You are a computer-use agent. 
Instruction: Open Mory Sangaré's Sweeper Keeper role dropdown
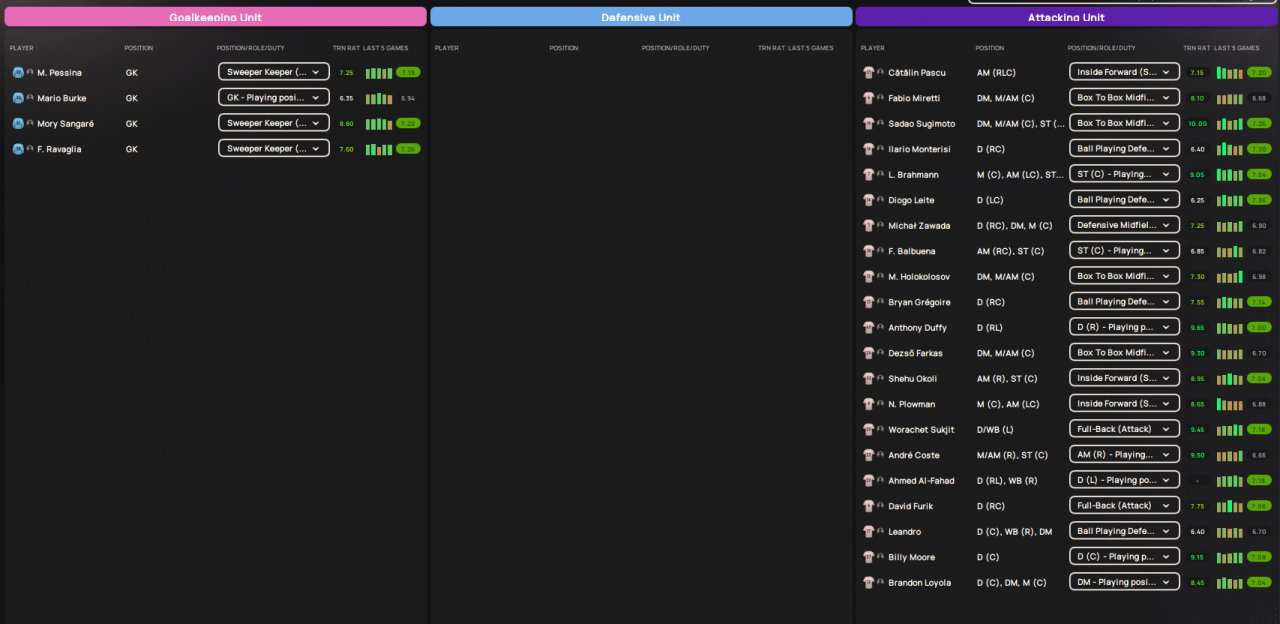(x=274, y=123)
